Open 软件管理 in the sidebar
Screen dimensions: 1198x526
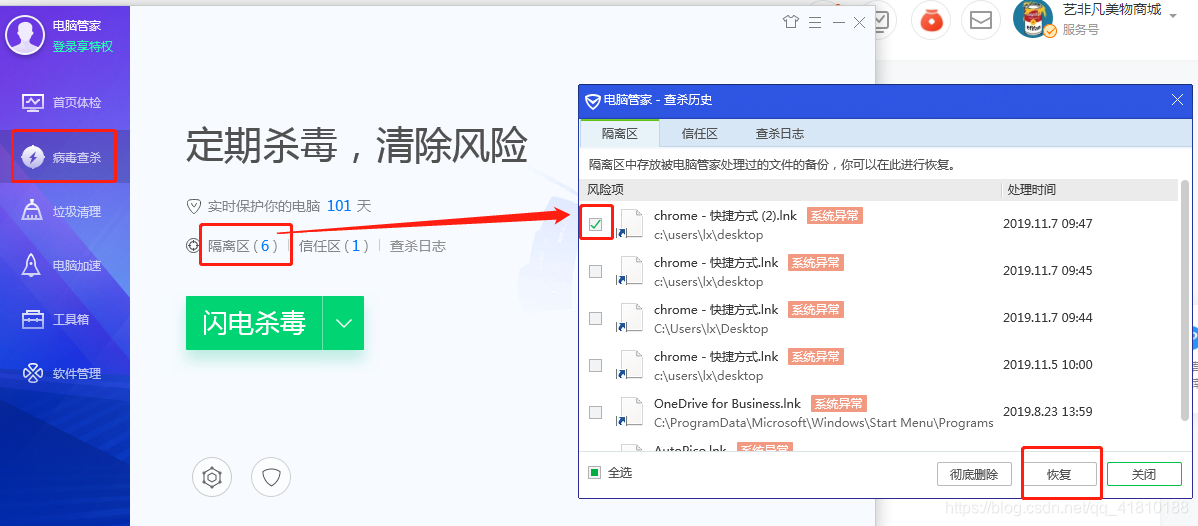click(x=63, y=374)
